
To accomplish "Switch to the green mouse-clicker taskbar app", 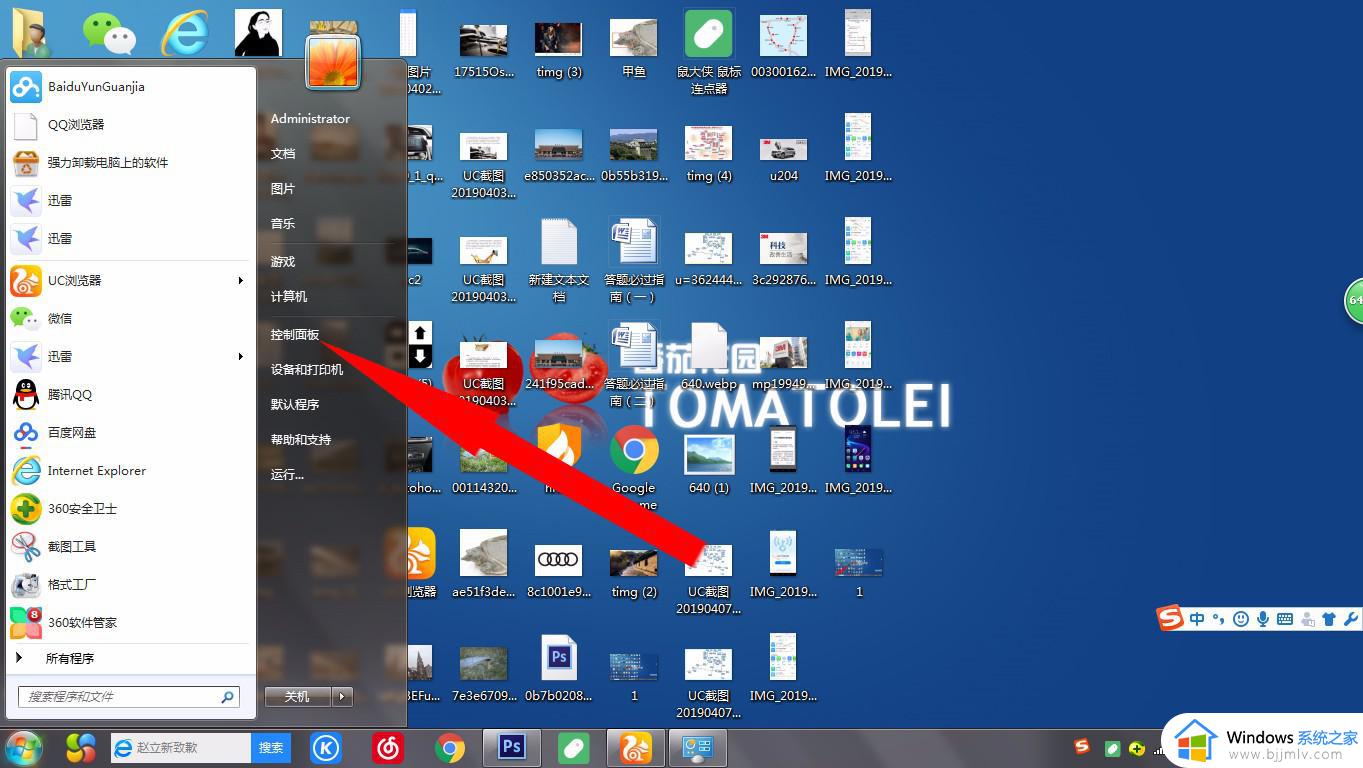I will pos(574,747).
